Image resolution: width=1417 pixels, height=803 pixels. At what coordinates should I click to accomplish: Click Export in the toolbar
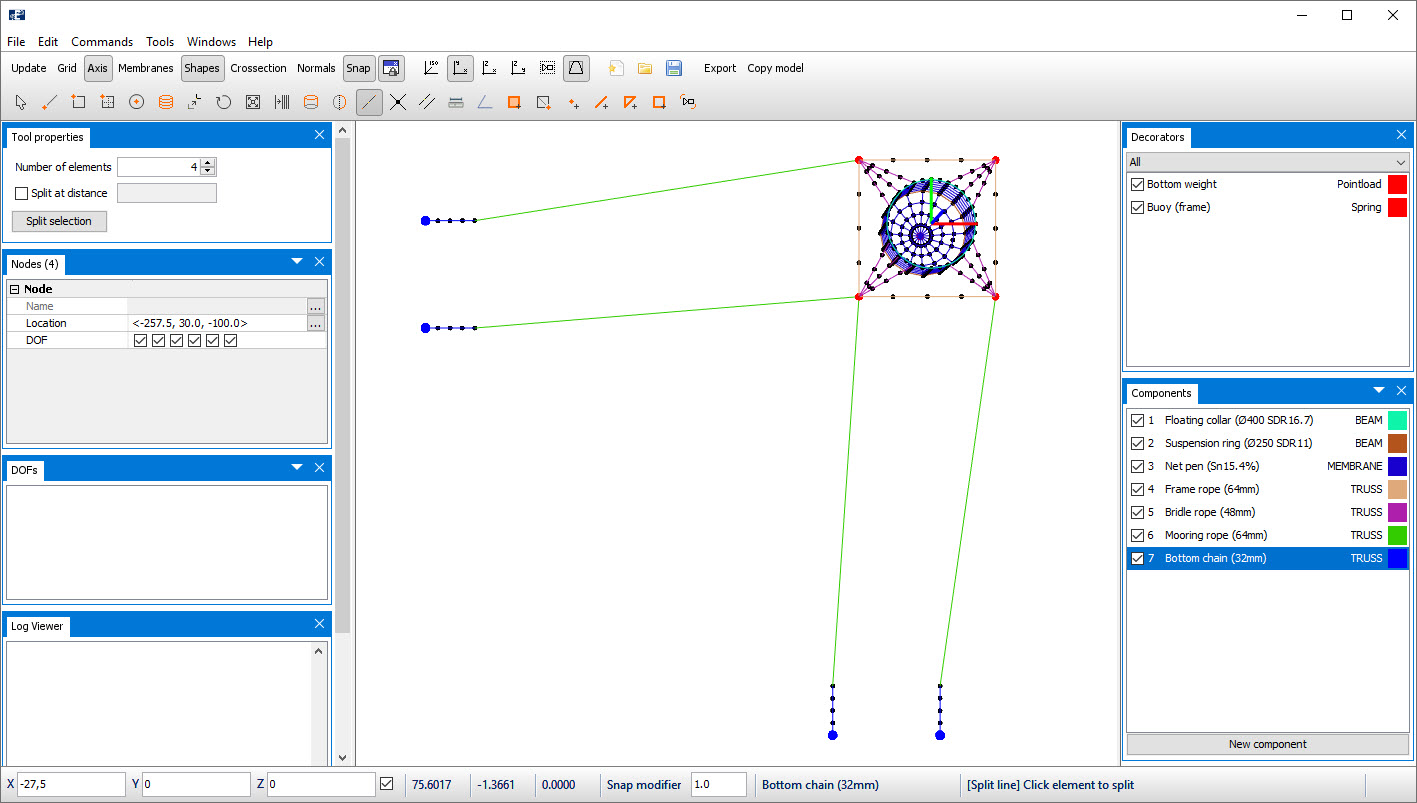[x=720, y=68]
